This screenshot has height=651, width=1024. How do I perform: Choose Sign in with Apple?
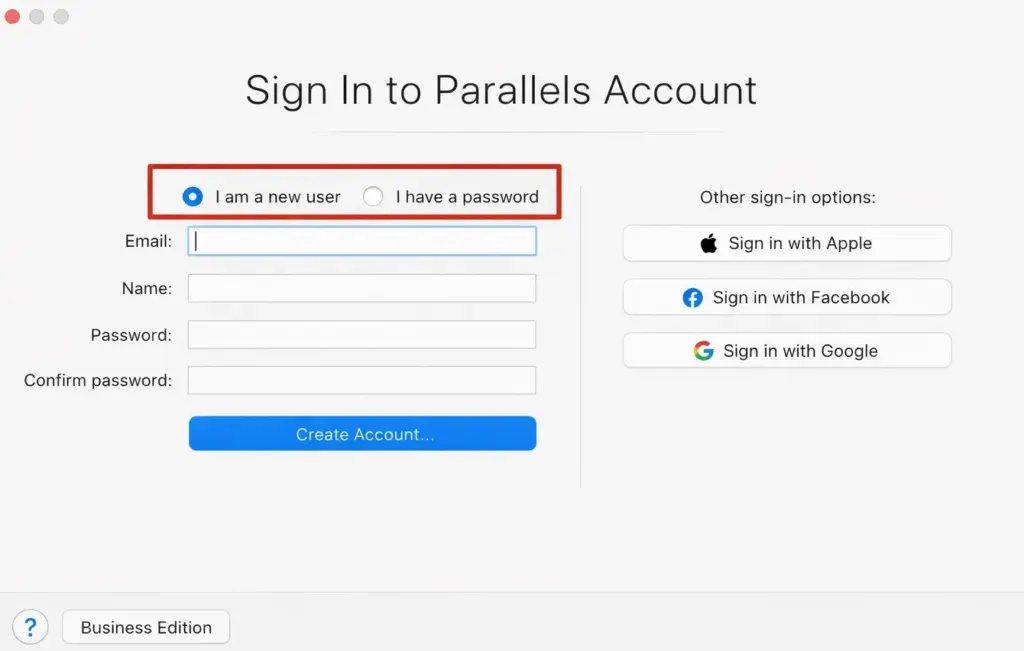point(786,243)
